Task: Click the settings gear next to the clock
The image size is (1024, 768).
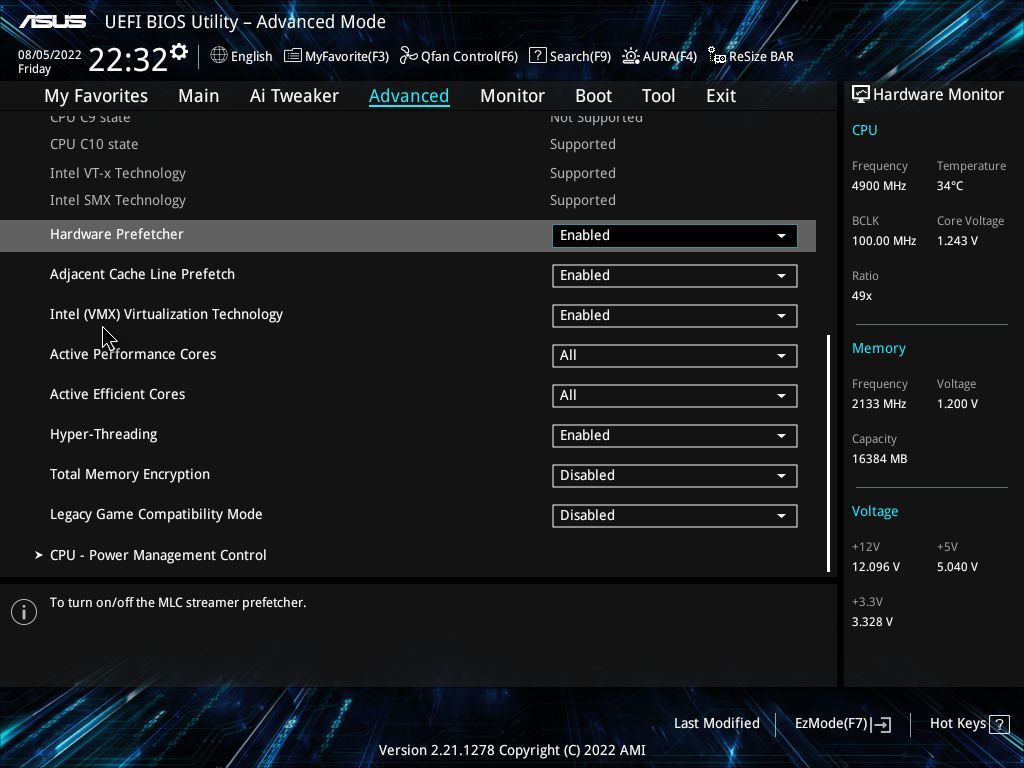Action: [x=179, y=52]
